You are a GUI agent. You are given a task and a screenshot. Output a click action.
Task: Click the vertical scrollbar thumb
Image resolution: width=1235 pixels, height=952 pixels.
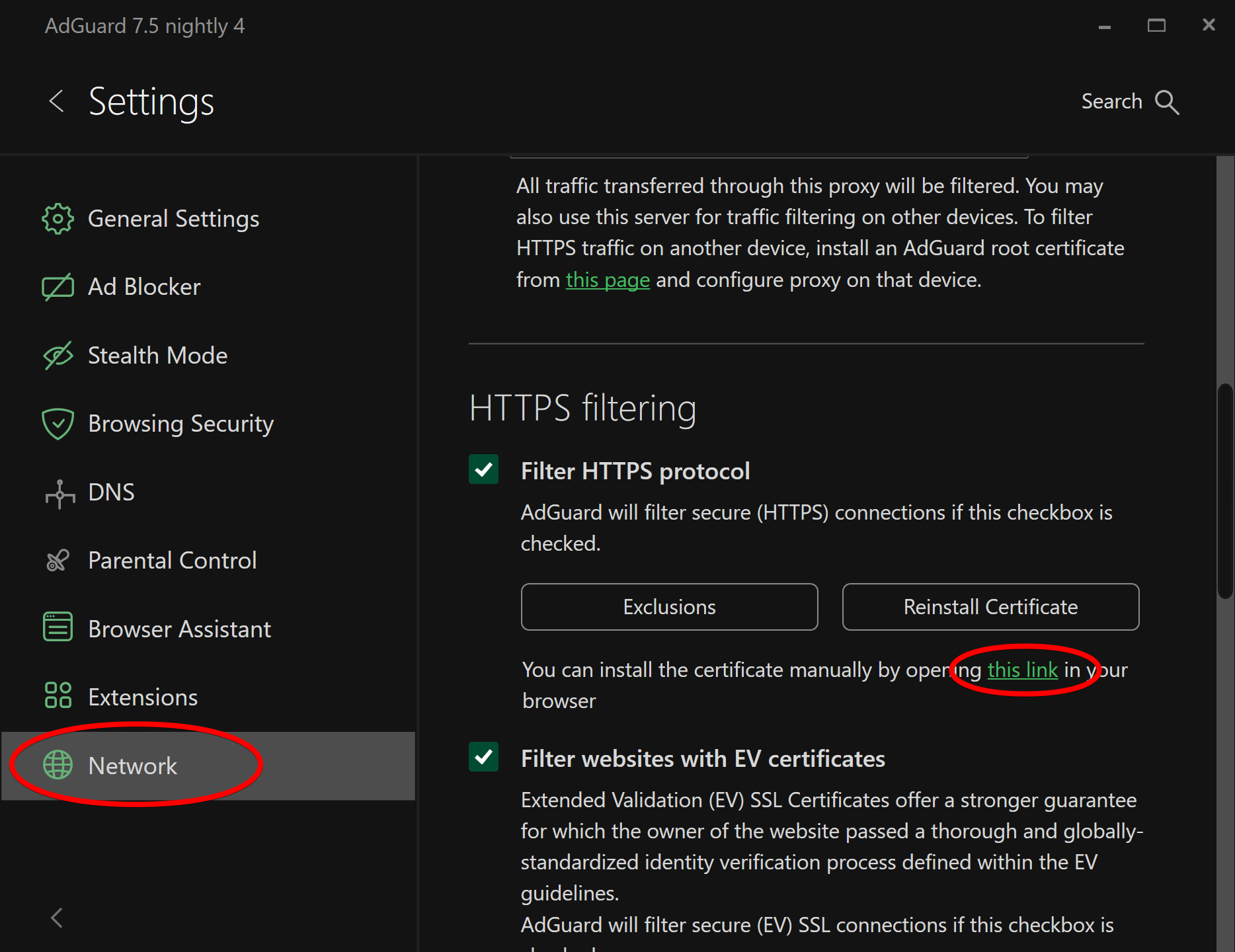tap(1225, 491)
